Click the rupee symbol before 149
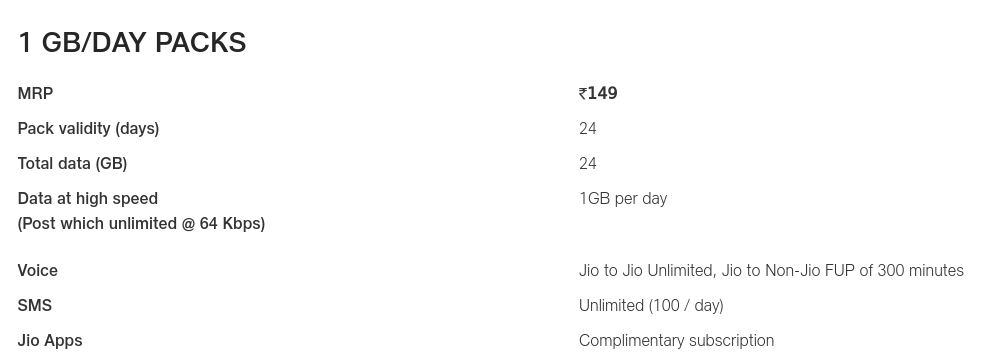Image resolution: width=988 pixels, height=362 pixels. click(583, 94)
